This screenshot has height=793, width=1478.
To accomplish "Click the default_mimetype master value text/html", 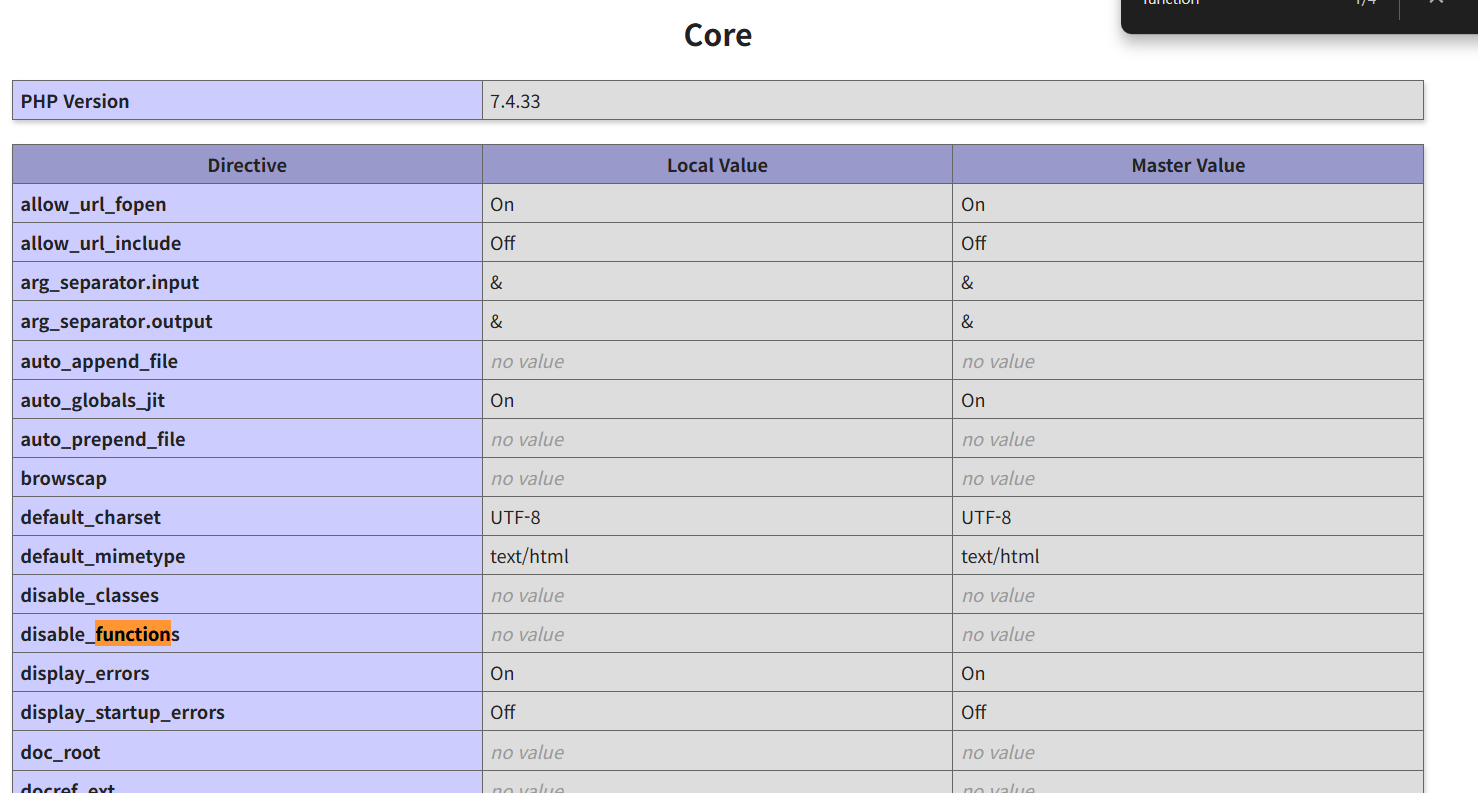I will click(x=1000, y=556).
